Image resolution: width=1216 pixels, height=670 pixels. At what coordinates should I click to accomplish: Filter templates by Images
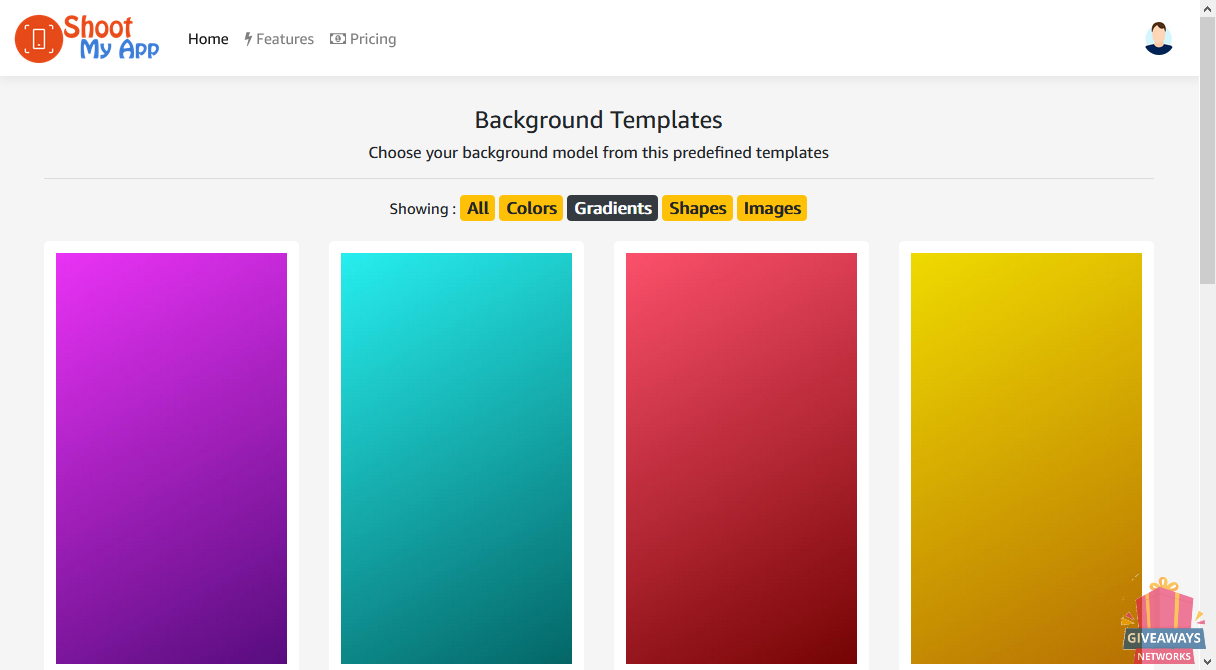[x=772, y=208]
